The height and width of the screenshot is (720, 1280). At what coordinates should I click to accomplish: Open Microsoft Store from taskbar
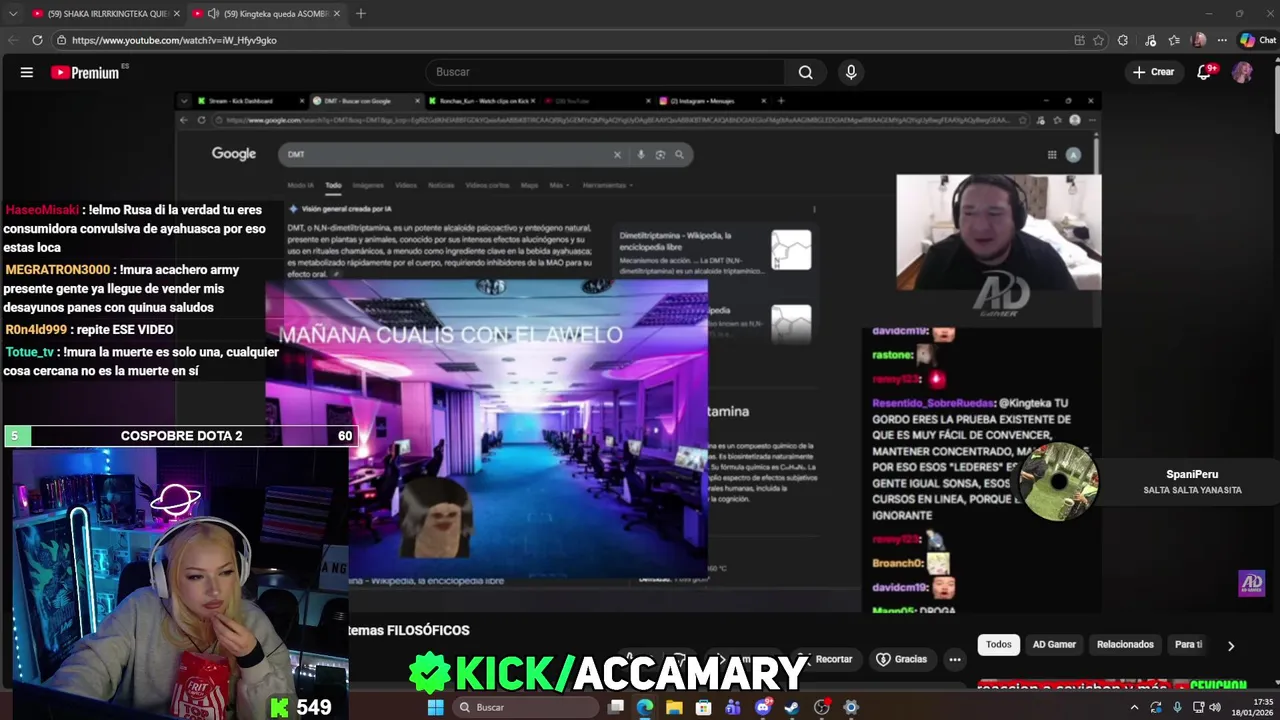[704, 707]
